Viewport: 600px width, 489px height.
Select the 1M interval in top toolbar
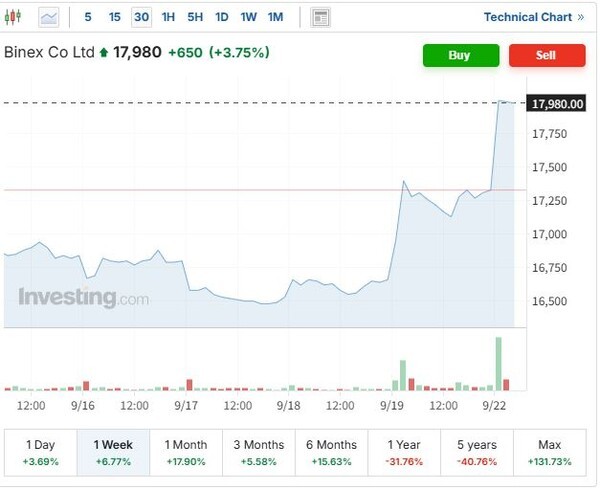[x=275, y=17]
